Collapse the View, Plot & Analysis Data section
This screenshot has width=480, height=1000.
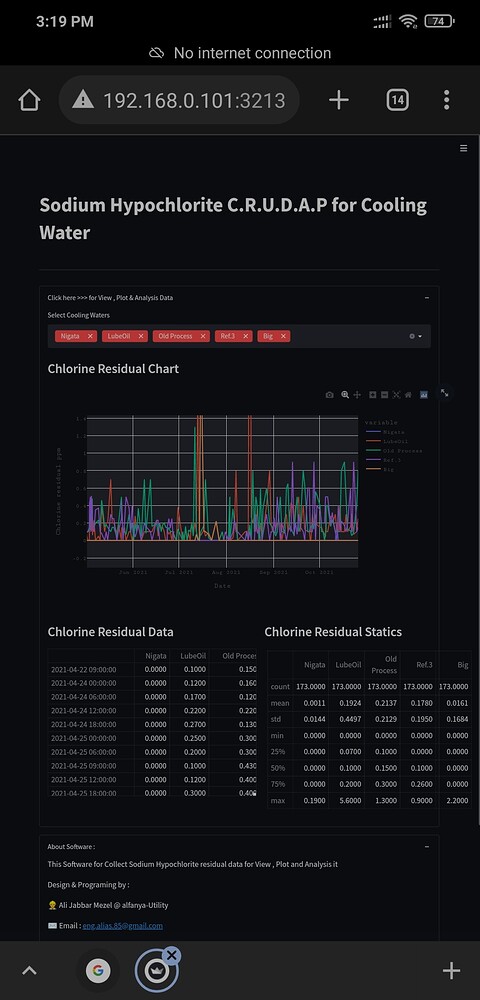(426, 298)
